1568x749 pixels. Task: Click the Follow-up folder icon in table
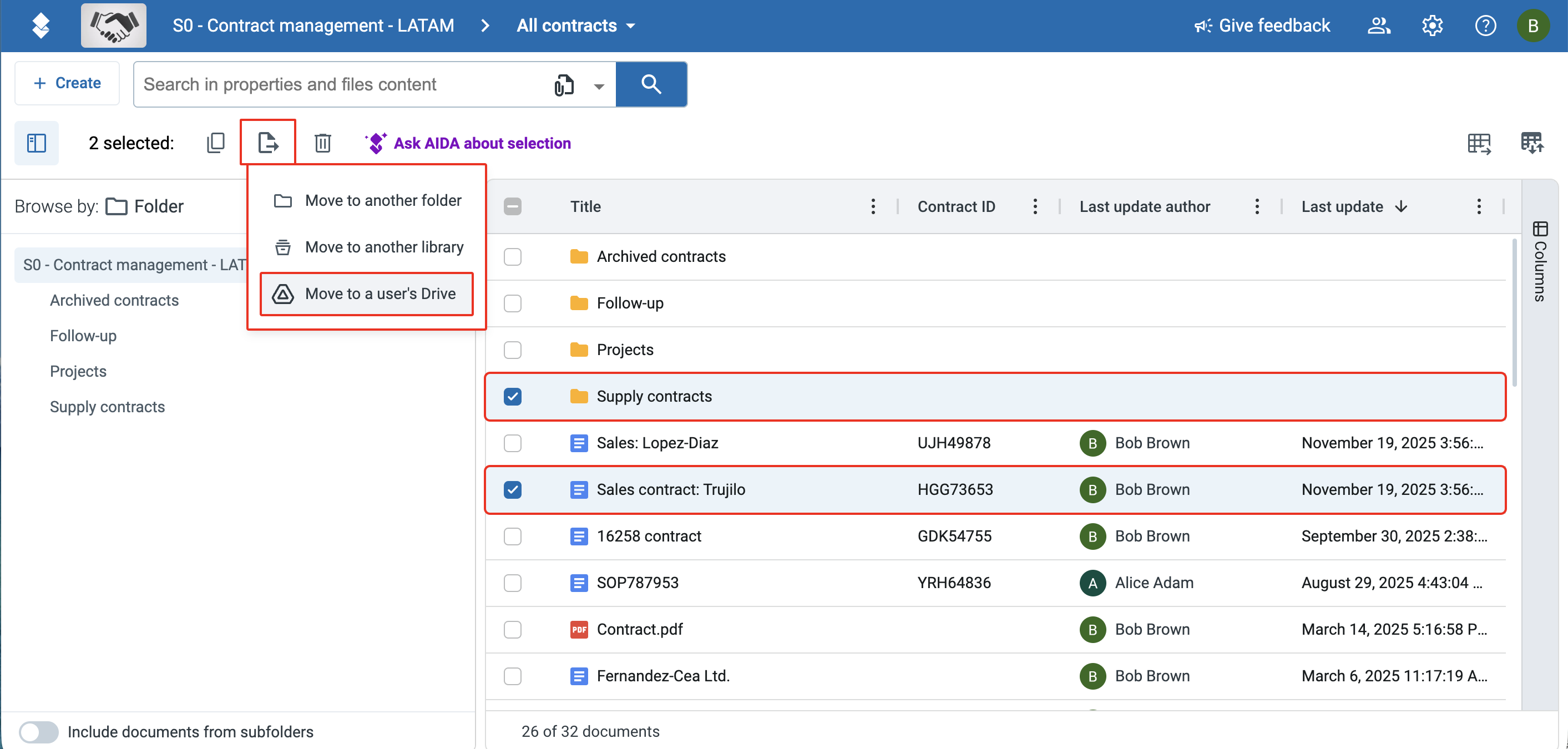(579, 303)
